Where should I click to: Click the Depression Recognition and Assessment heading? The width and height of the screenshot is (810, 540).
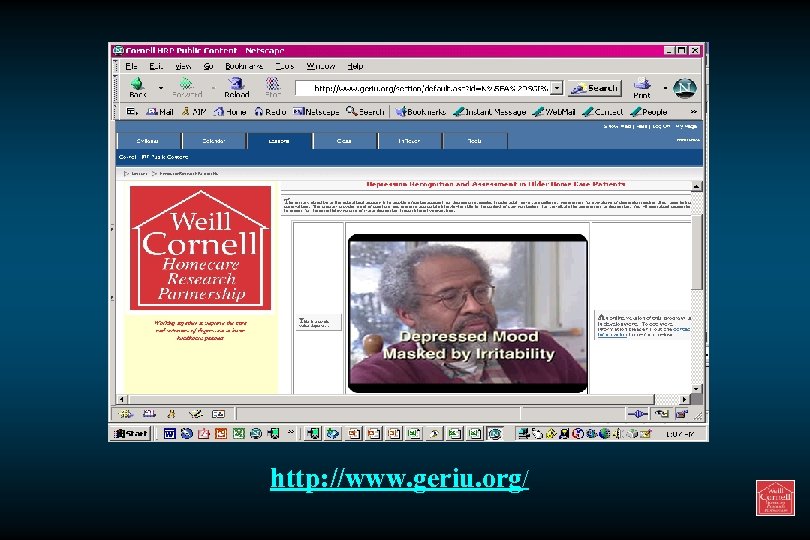(495, 184)
